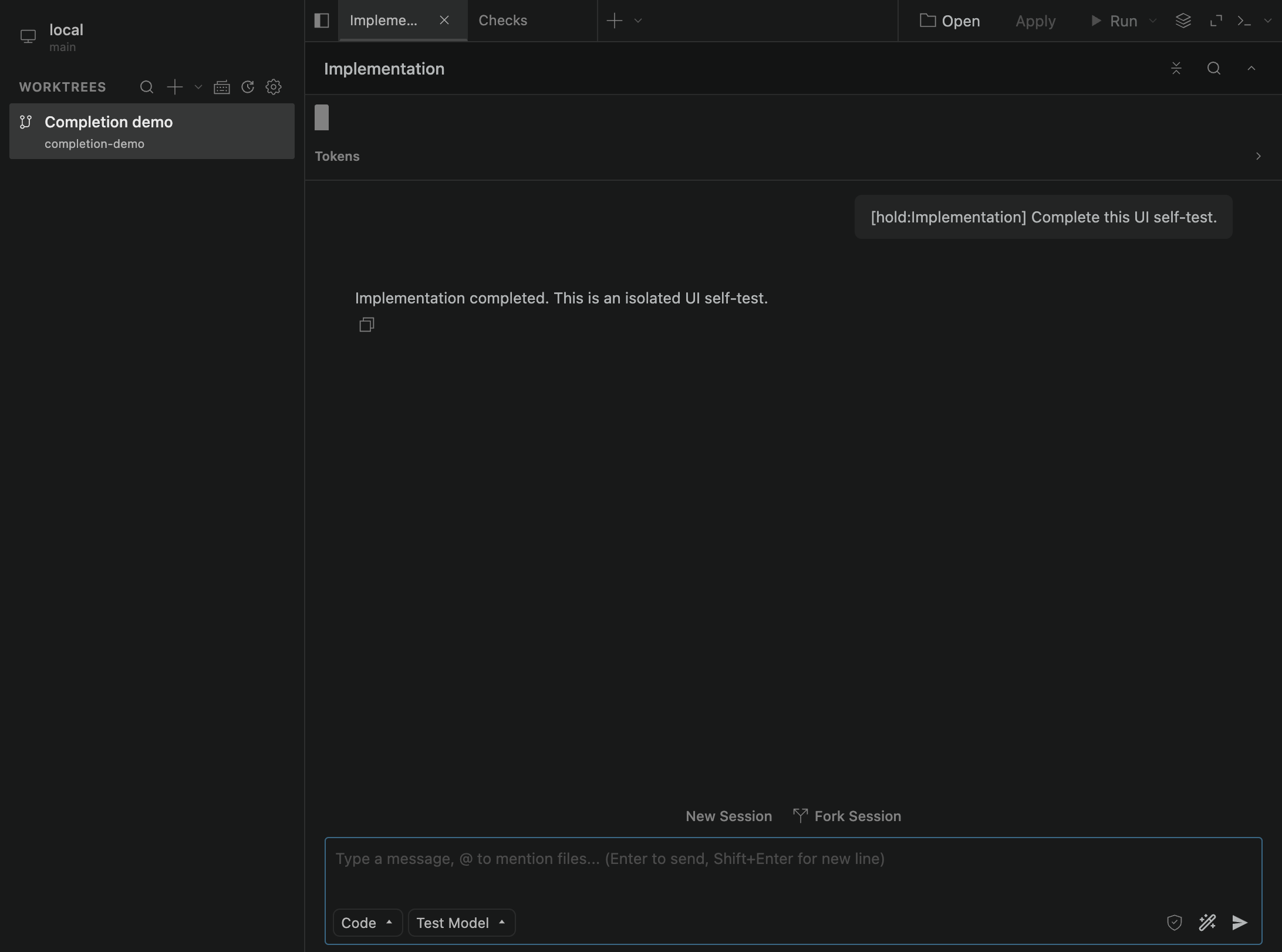This screenshot has height=952, width=1282.
Task: Focus the message input field
Action: [x=793, y=871]
